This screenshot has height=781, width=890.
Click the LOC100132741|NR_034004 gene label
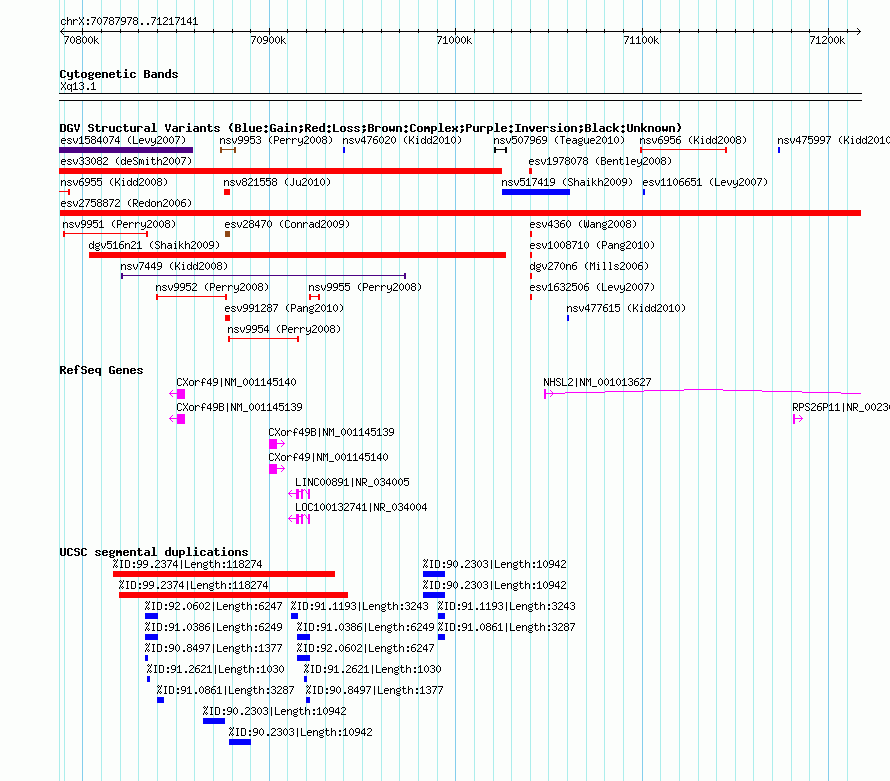[361, 507]
